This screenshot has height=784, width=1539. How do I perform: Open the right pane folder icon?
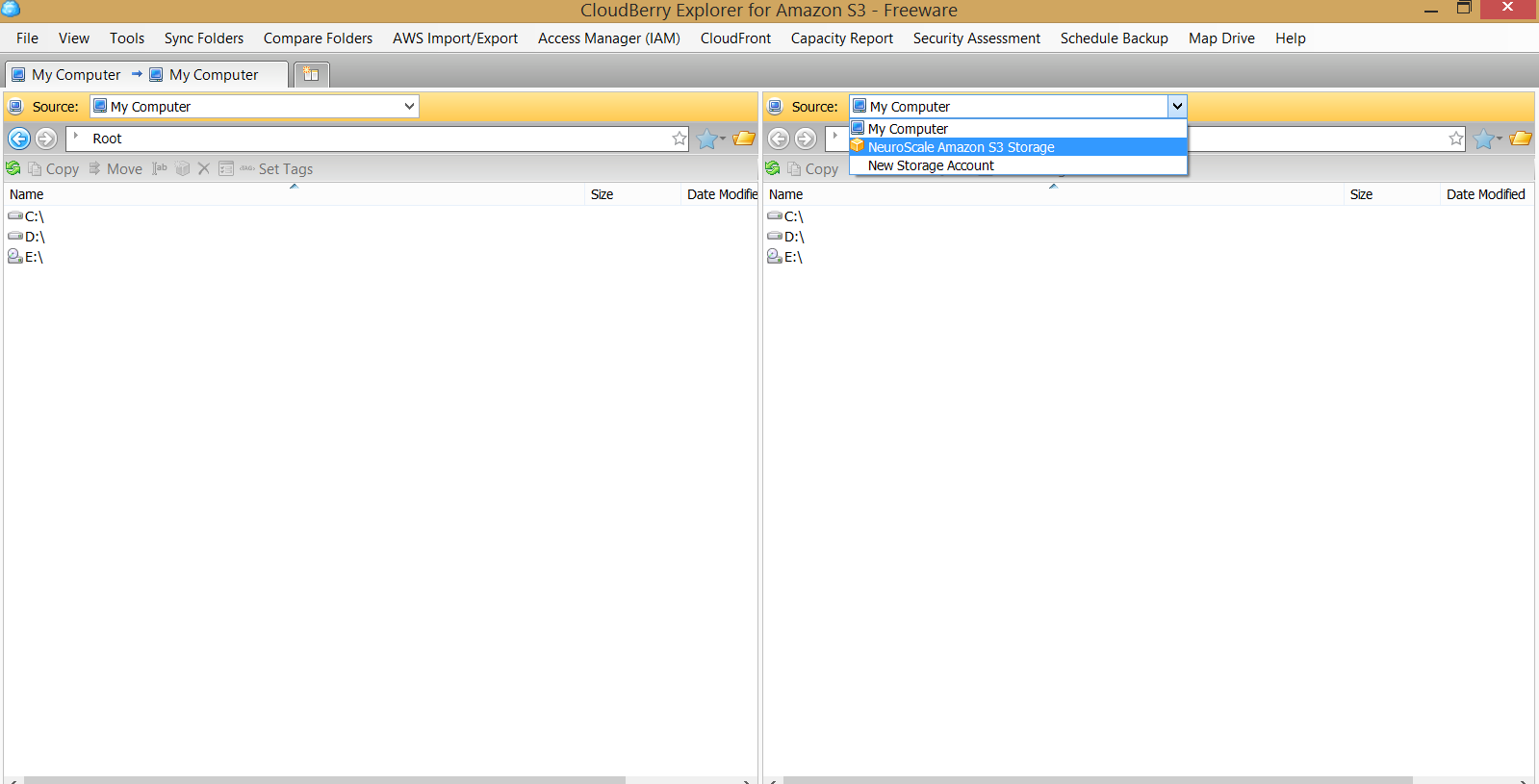coord(1521,139)
